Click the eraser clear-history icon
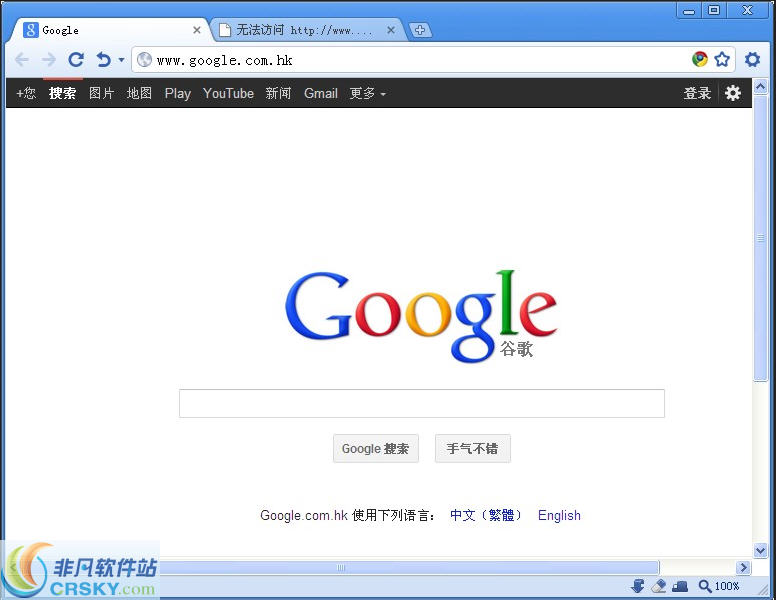Screen dimensions: 776x600 (x=659, y=587)
